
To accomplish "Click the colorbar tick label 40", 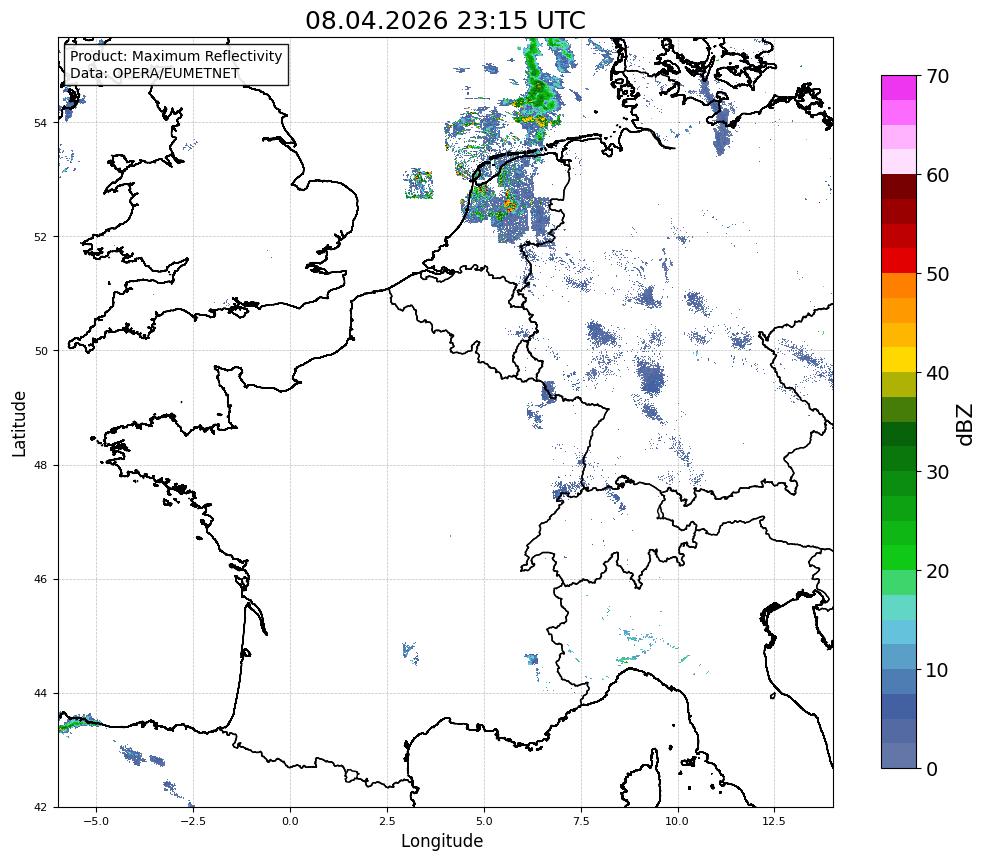I will pyautogui.click(x=937, y=373).
